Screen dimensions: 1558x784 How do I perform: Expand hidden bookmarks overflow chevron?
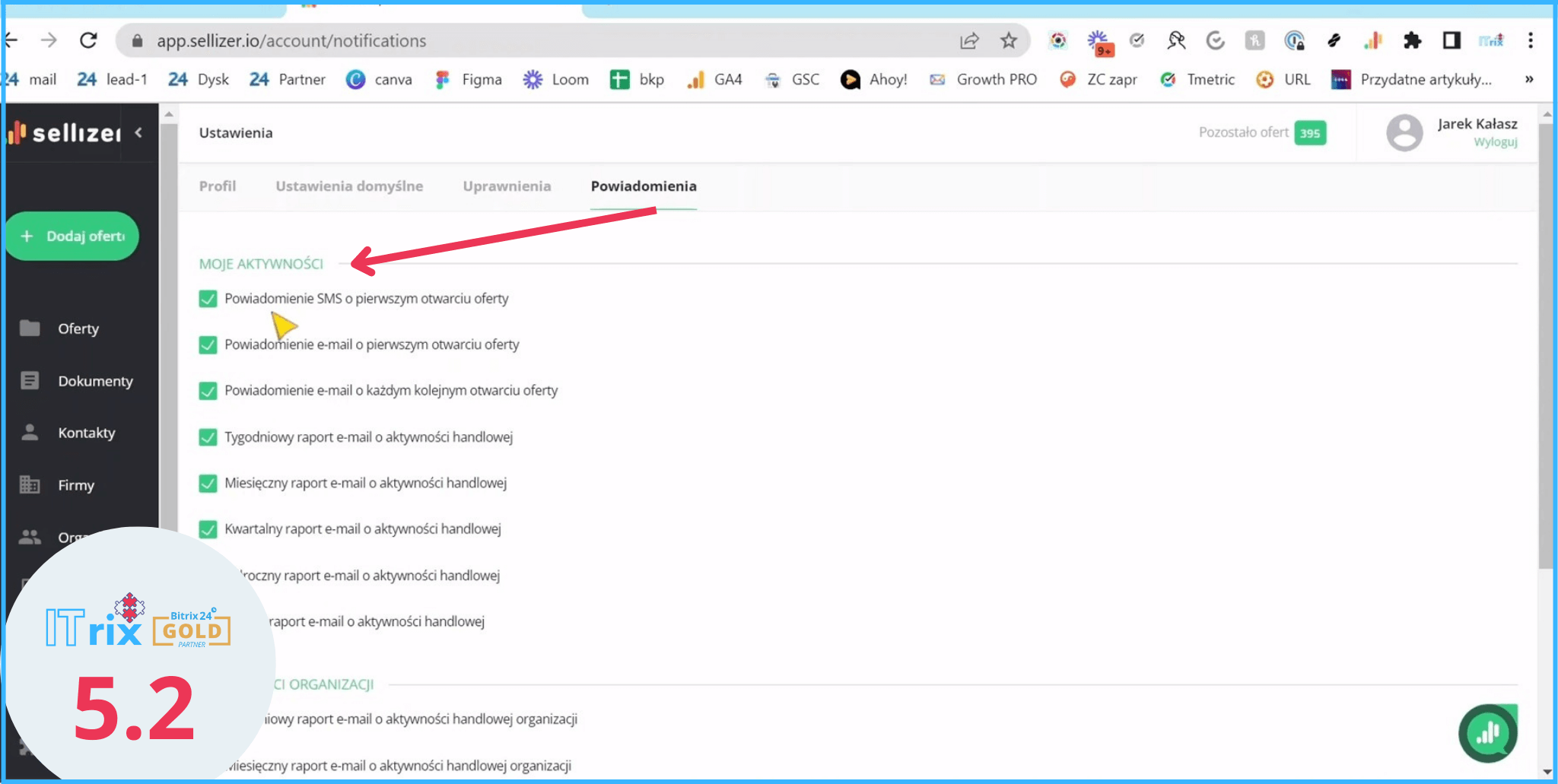pyautogui.click(x=1529, y=80)
